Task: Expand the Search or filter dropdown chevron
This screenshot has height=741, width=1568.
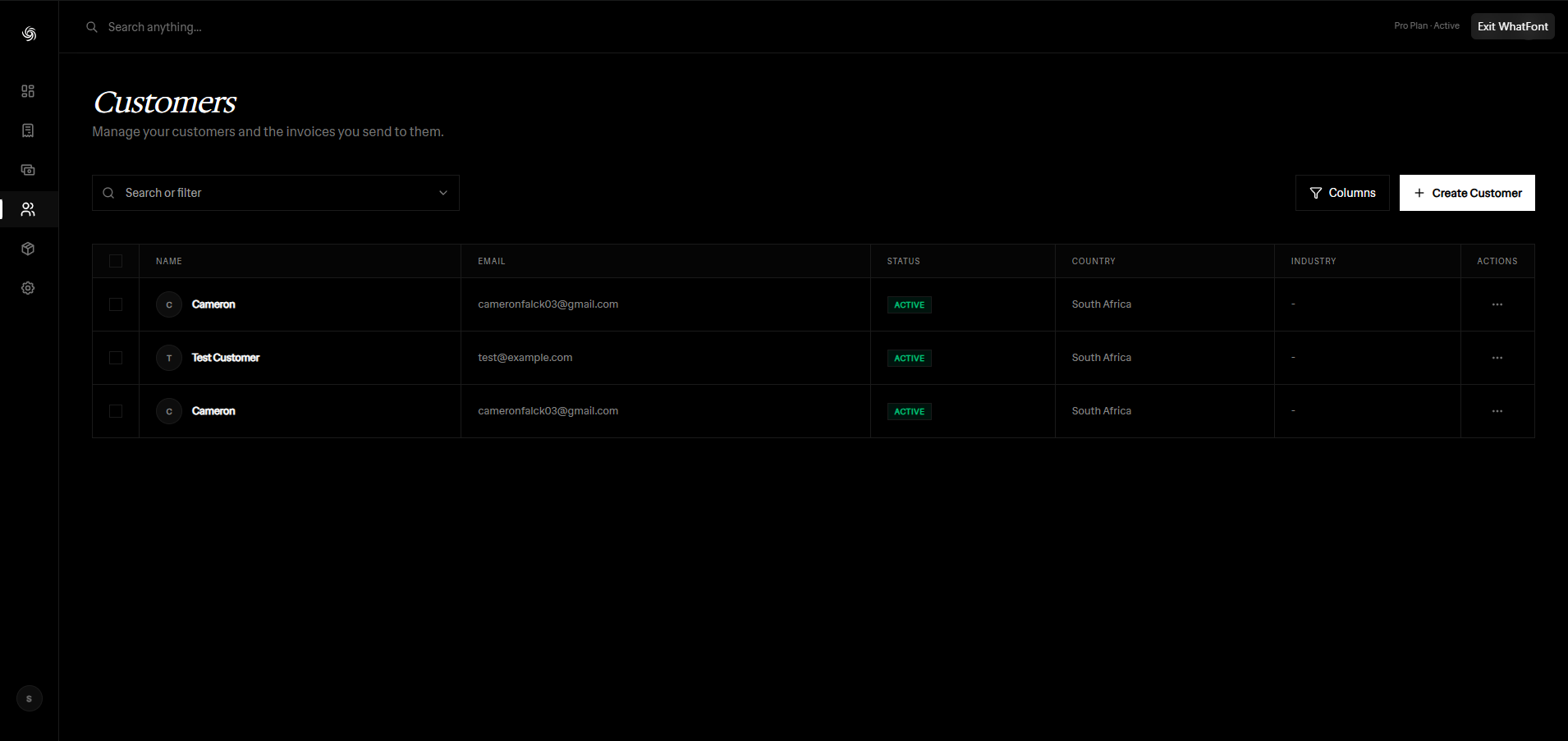Action: [x=443, y=193]
